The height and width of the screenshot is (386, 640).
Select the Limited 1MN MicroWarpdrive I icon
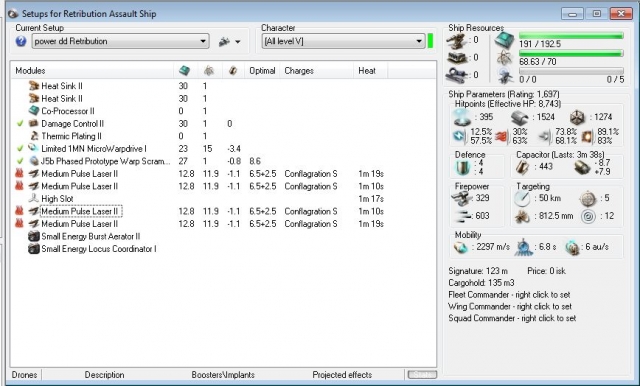click(33, 149)
